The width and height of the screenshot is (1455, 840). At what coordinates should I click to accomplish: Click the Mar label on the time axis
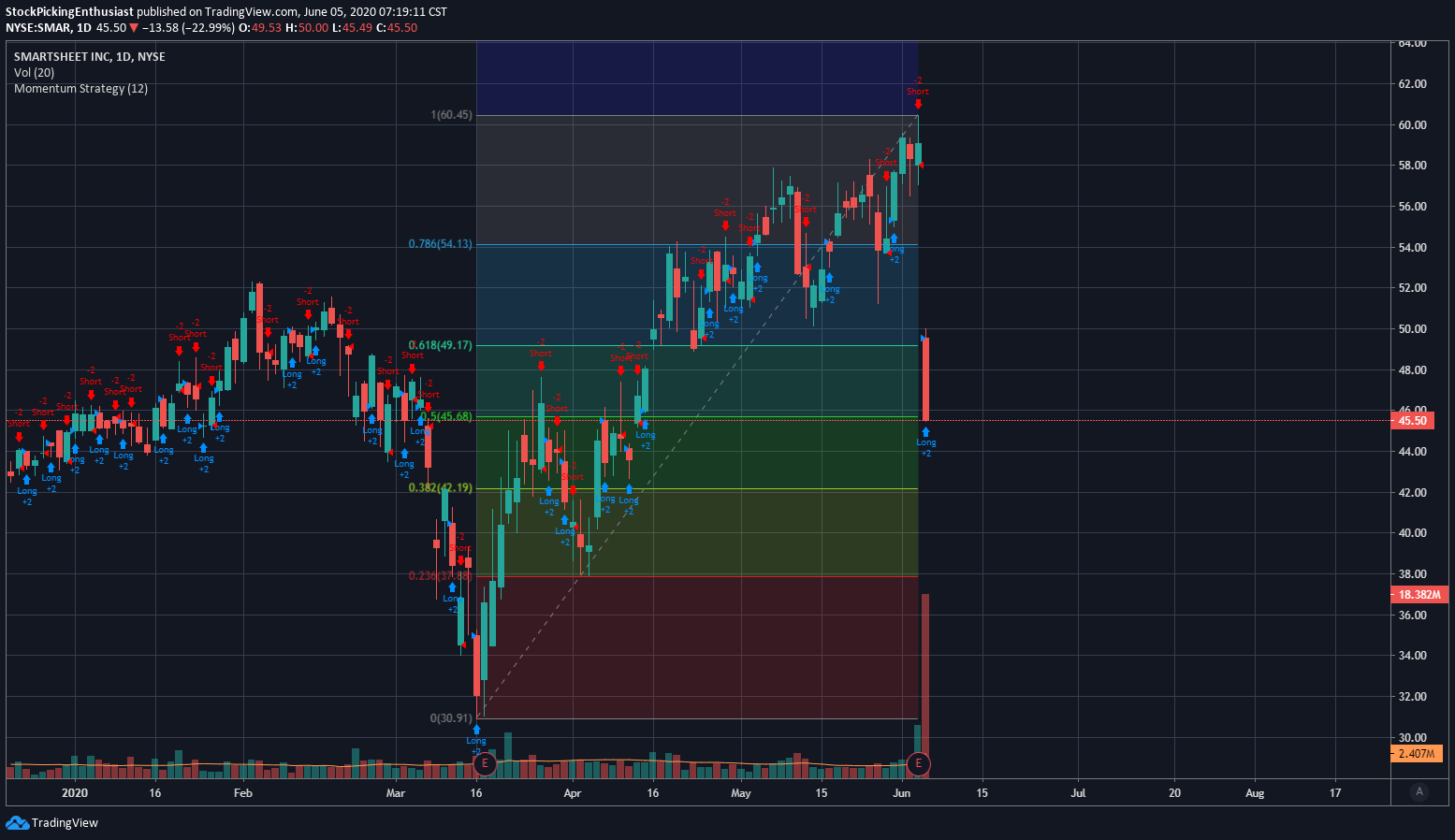[x=396, y=793]
